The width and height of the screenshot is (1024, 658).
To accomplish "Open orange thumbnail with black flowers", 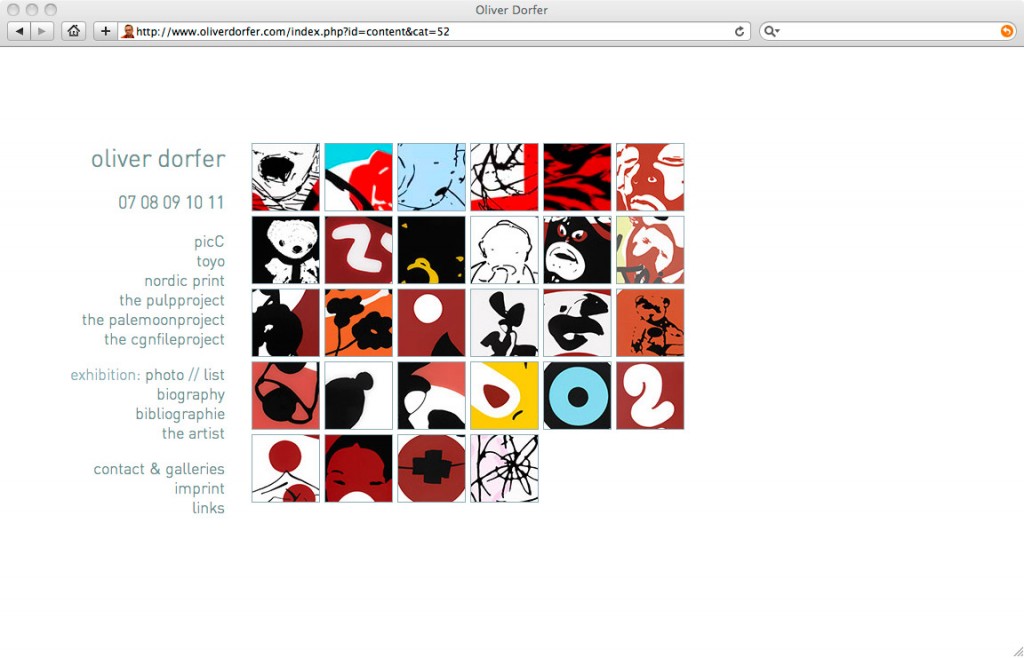I will point(359,322).
